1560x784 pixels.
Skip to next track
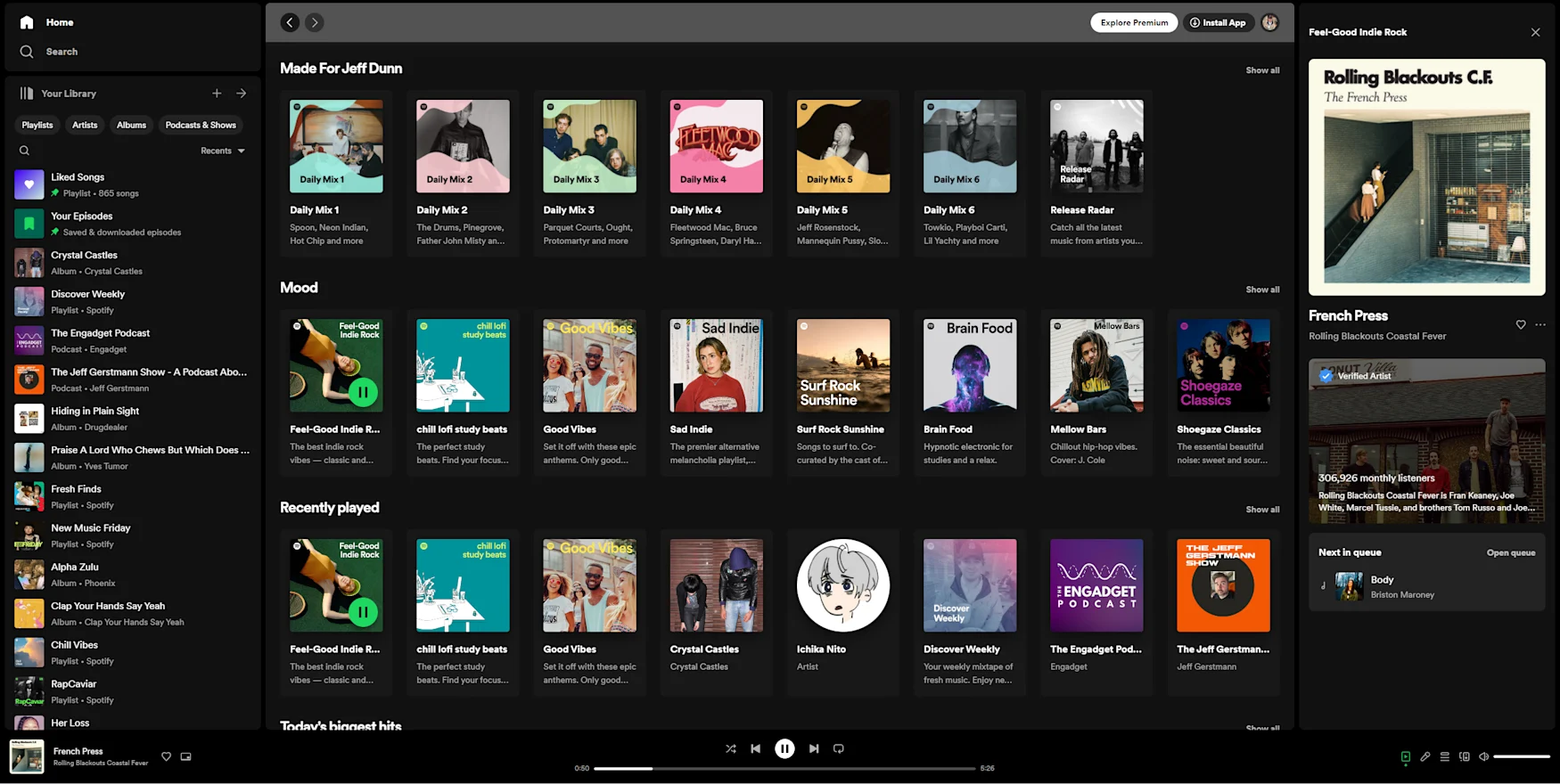[x=814, y=748]
